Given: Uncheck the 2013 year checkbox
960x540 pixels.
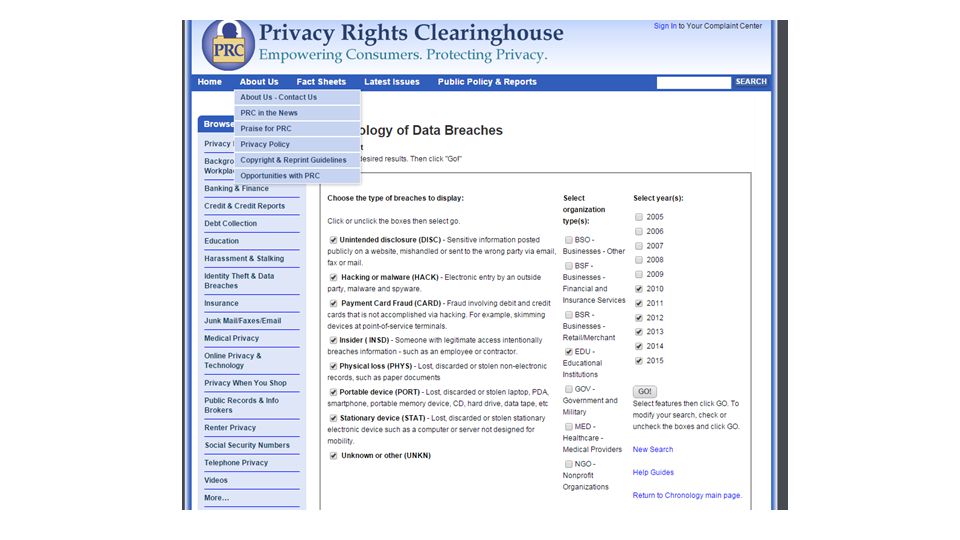Looking at the screenshot, I should pos(639,332).
